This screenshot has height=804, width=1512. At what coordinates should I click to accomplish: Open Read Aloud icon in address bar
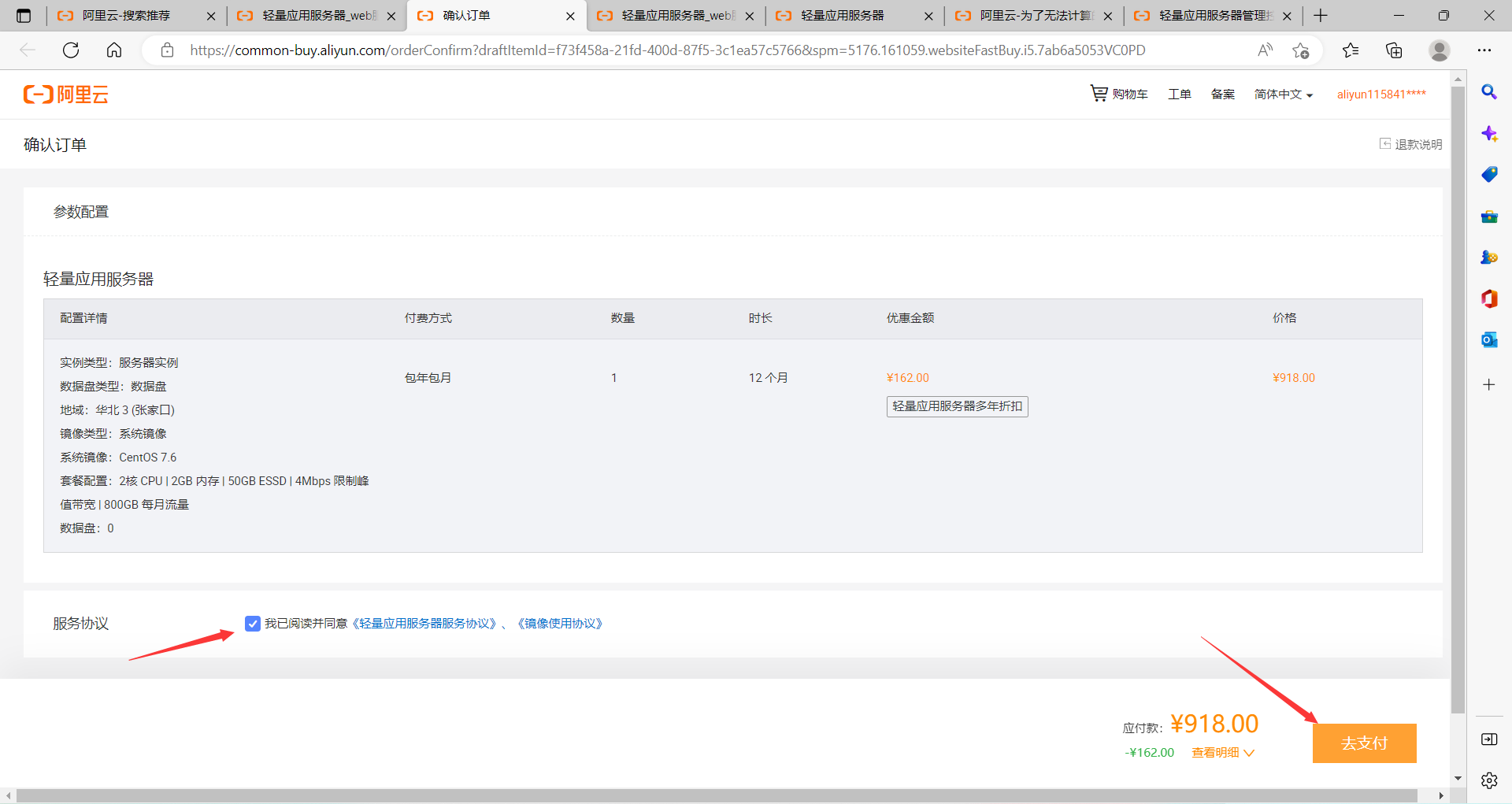1265,50
